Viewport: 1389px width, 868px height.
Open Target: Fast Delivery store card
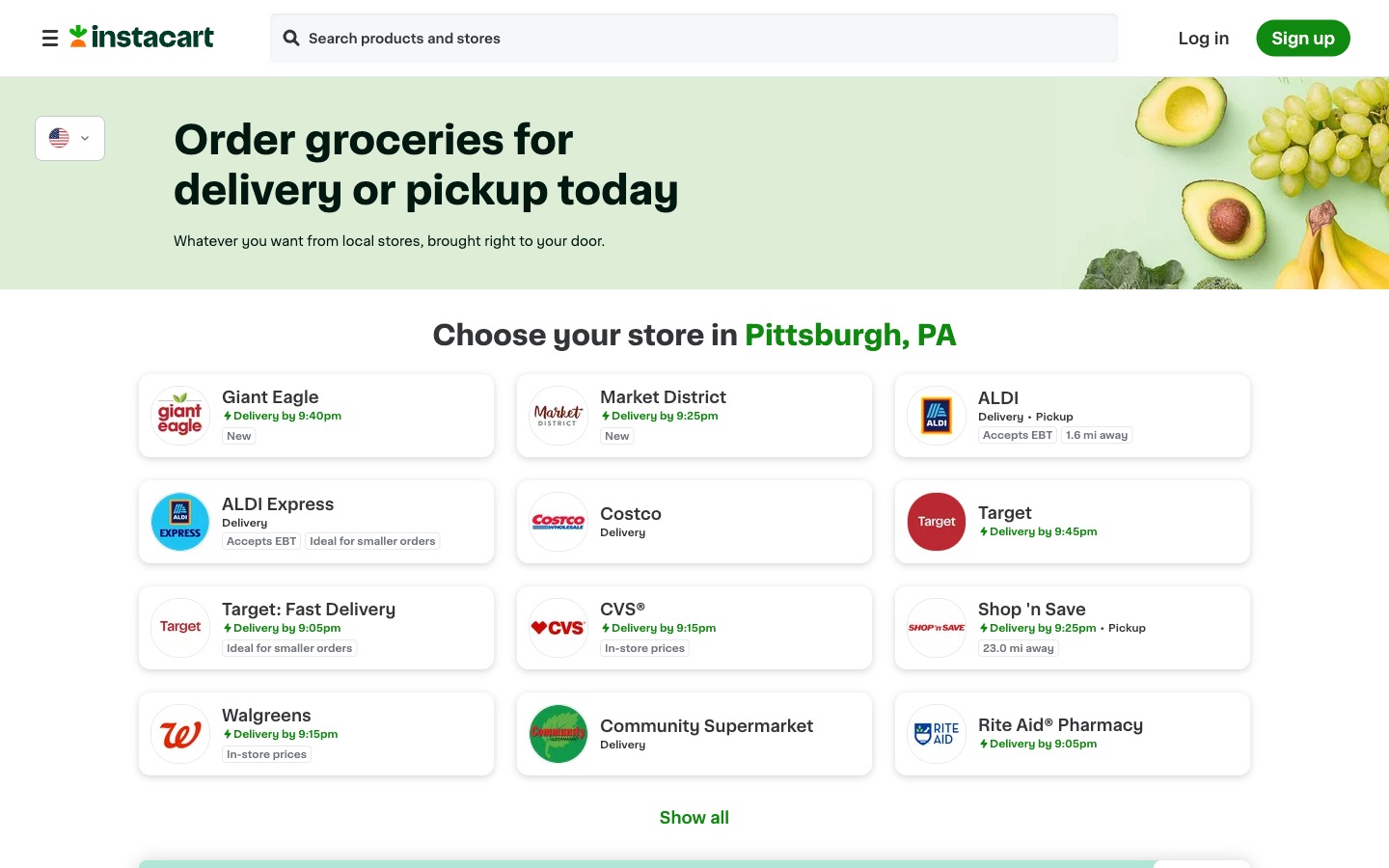pos(316,628)
